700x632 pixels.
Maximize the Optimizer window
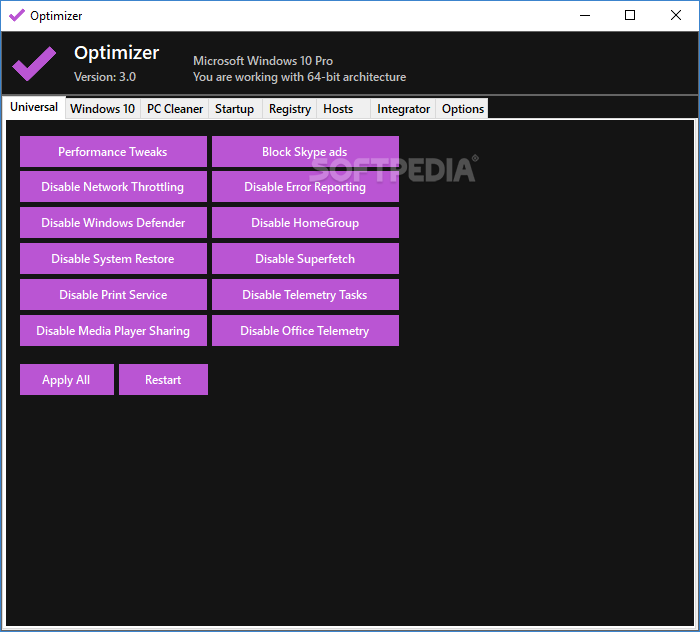(630, 16)
